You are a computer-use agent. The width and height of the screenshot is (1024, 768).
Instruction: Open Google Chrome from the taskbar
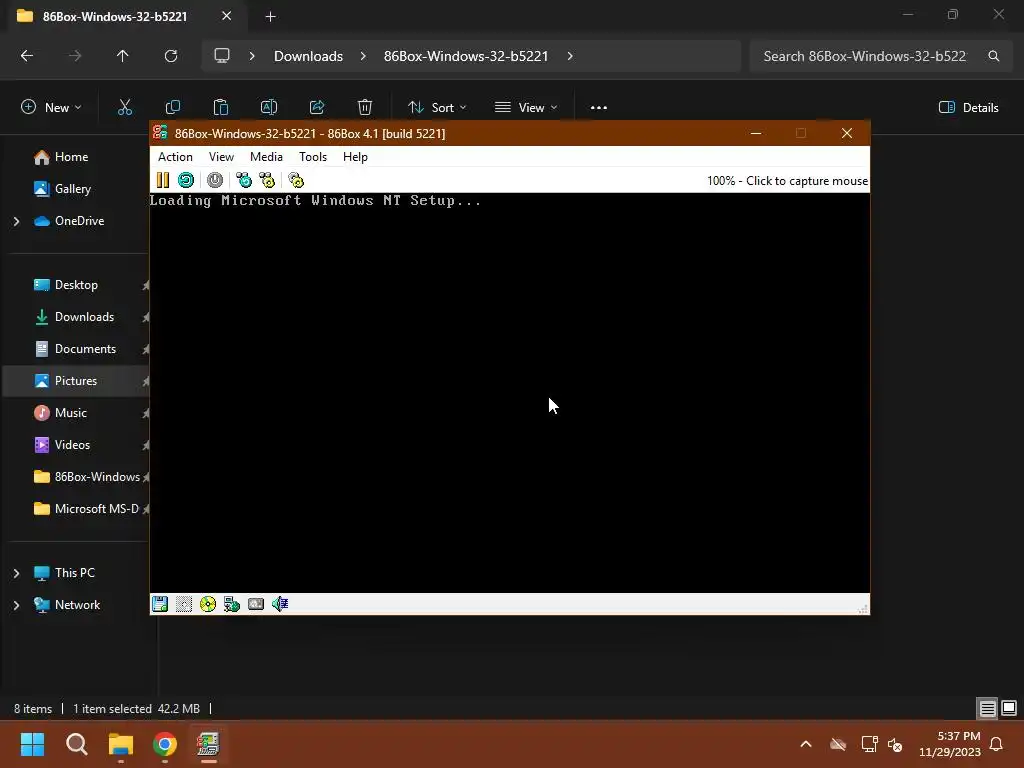[x=165, y=744]
